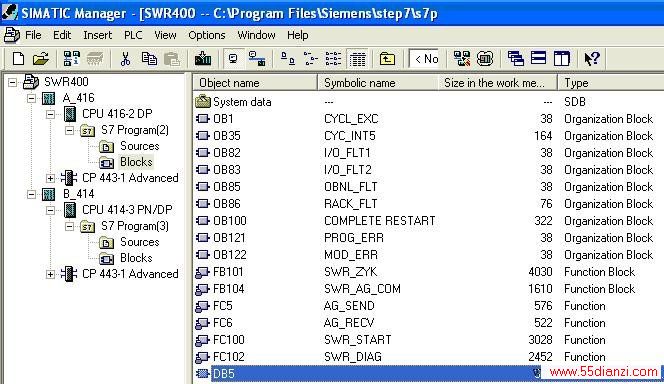Collapse the B_414 station node
The width and height of the screenshot is (664, 384).
pyautogui.click(x=31, y=194)
